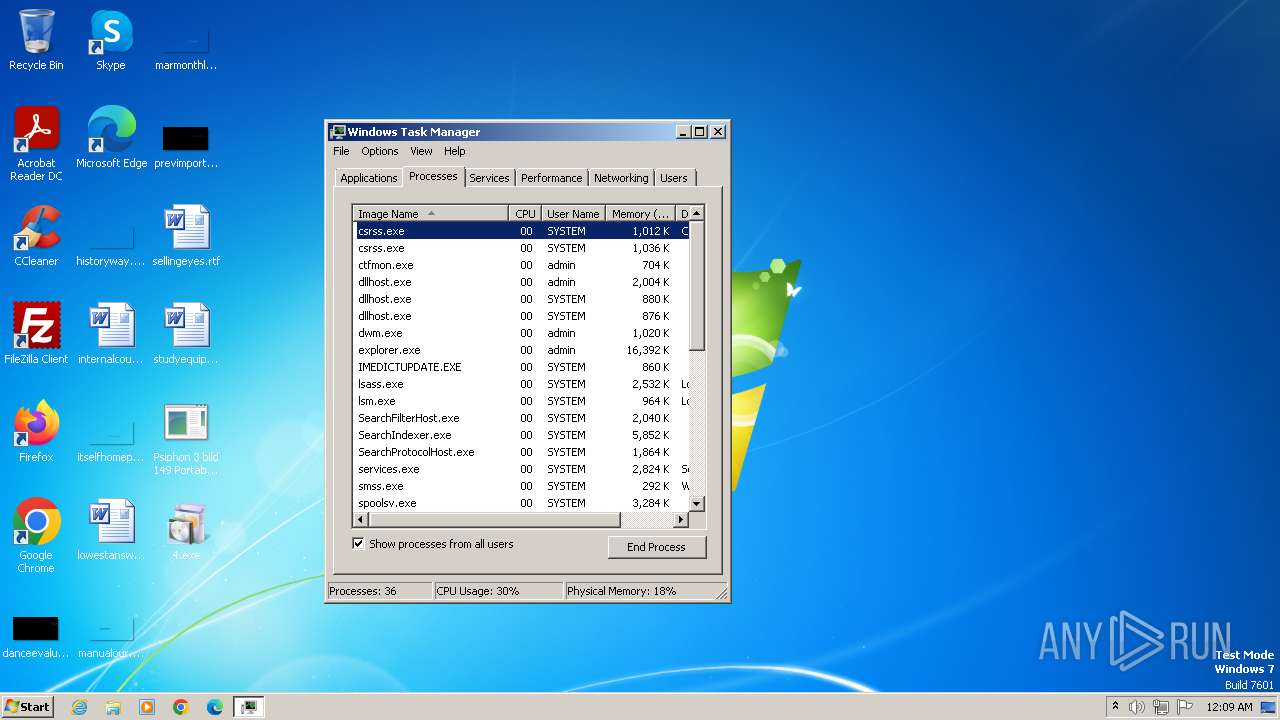Image resolution: width=1280 pixels, height=720 pixels.
Task: Open the File menu
Action: coord(341,151)
